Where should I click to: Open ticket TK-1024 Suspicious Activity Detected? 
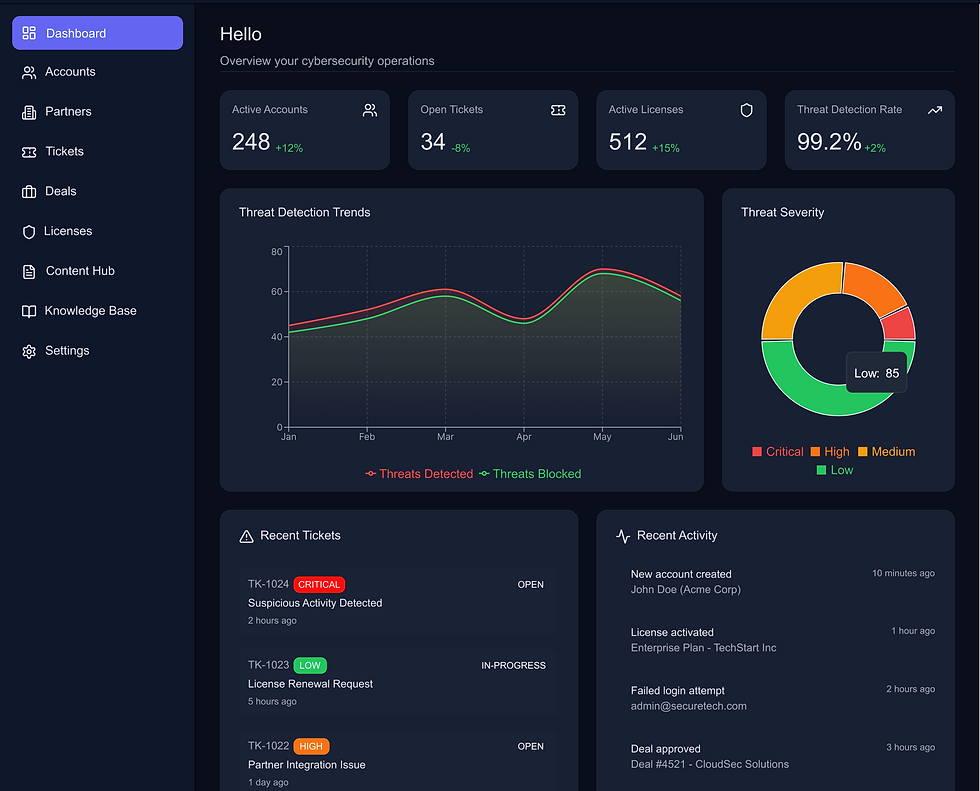click(x=399, y=602)
